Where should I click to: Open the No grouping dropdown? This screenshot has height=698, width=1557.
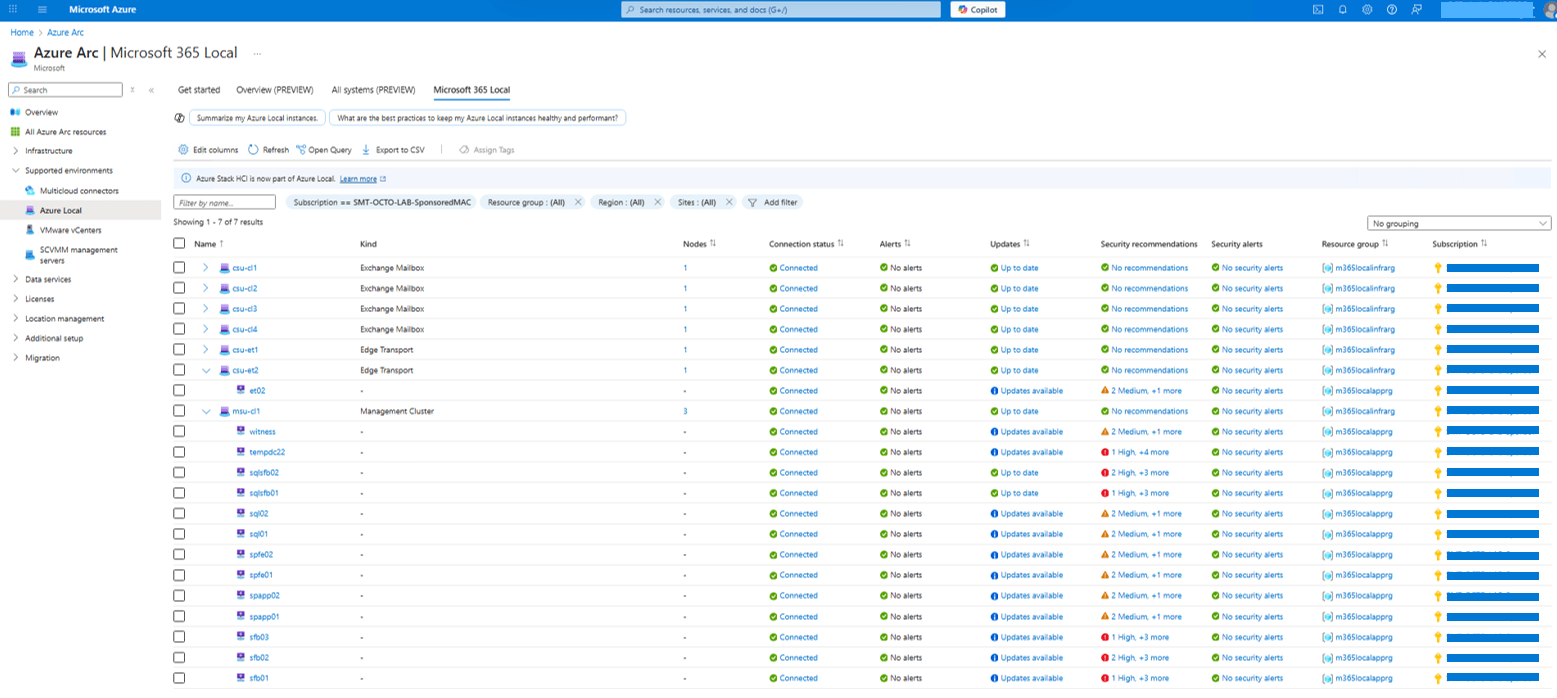pos(1459,223)
